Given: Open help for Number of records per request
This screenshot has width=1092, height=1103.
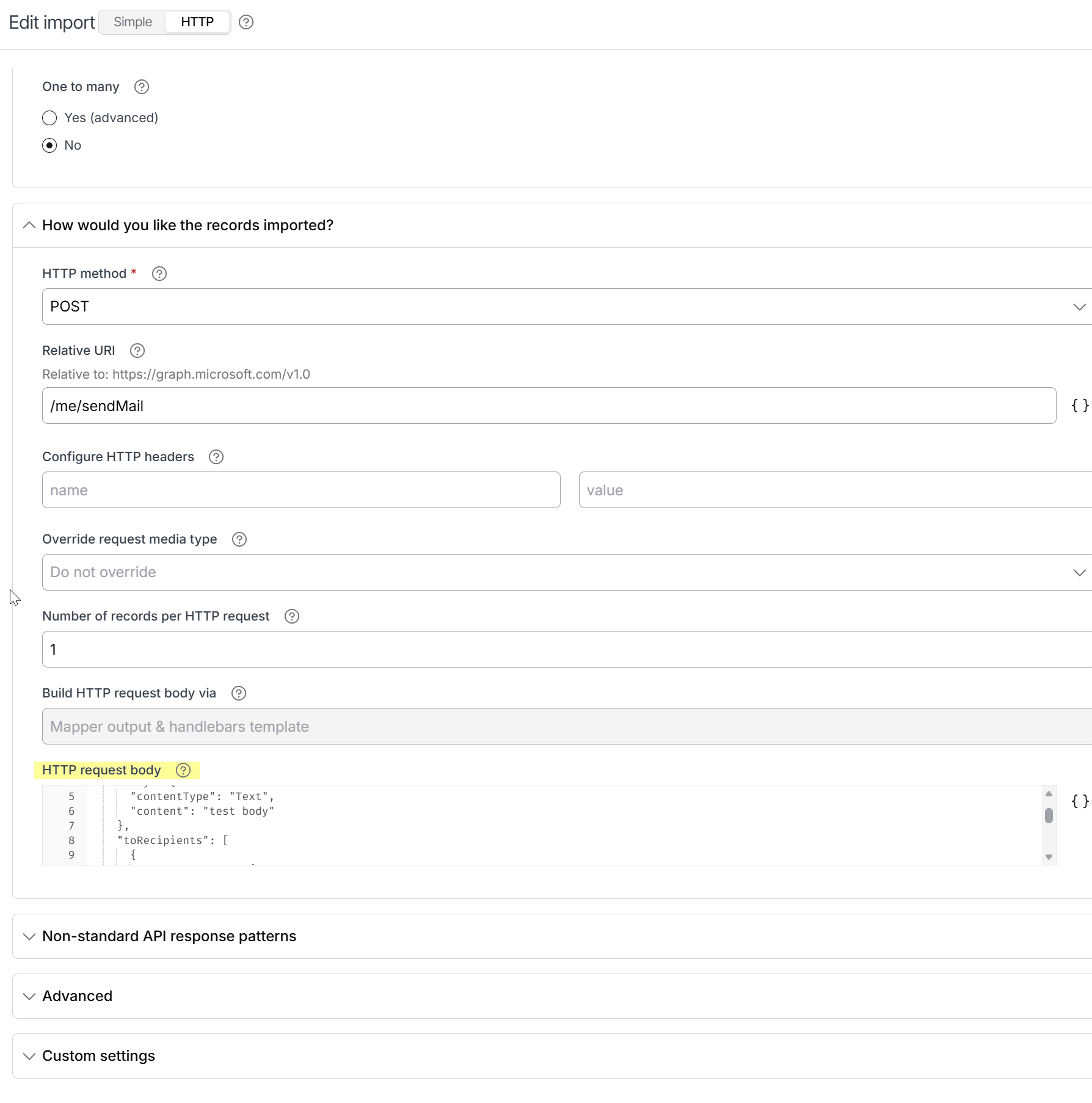Looking at the screenshot, I should tap(292, 616).
